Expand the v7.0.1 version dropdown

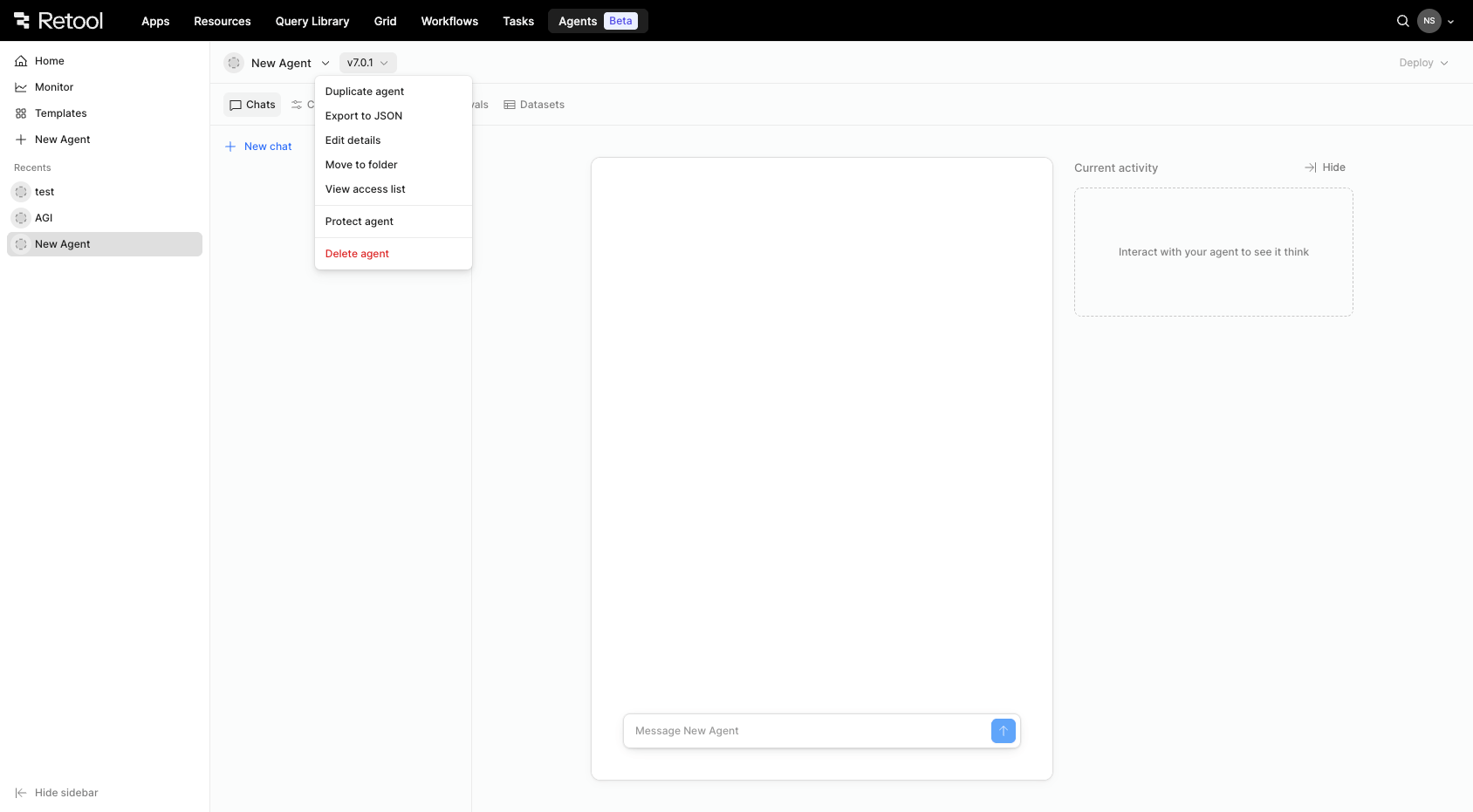click(367, 63)
